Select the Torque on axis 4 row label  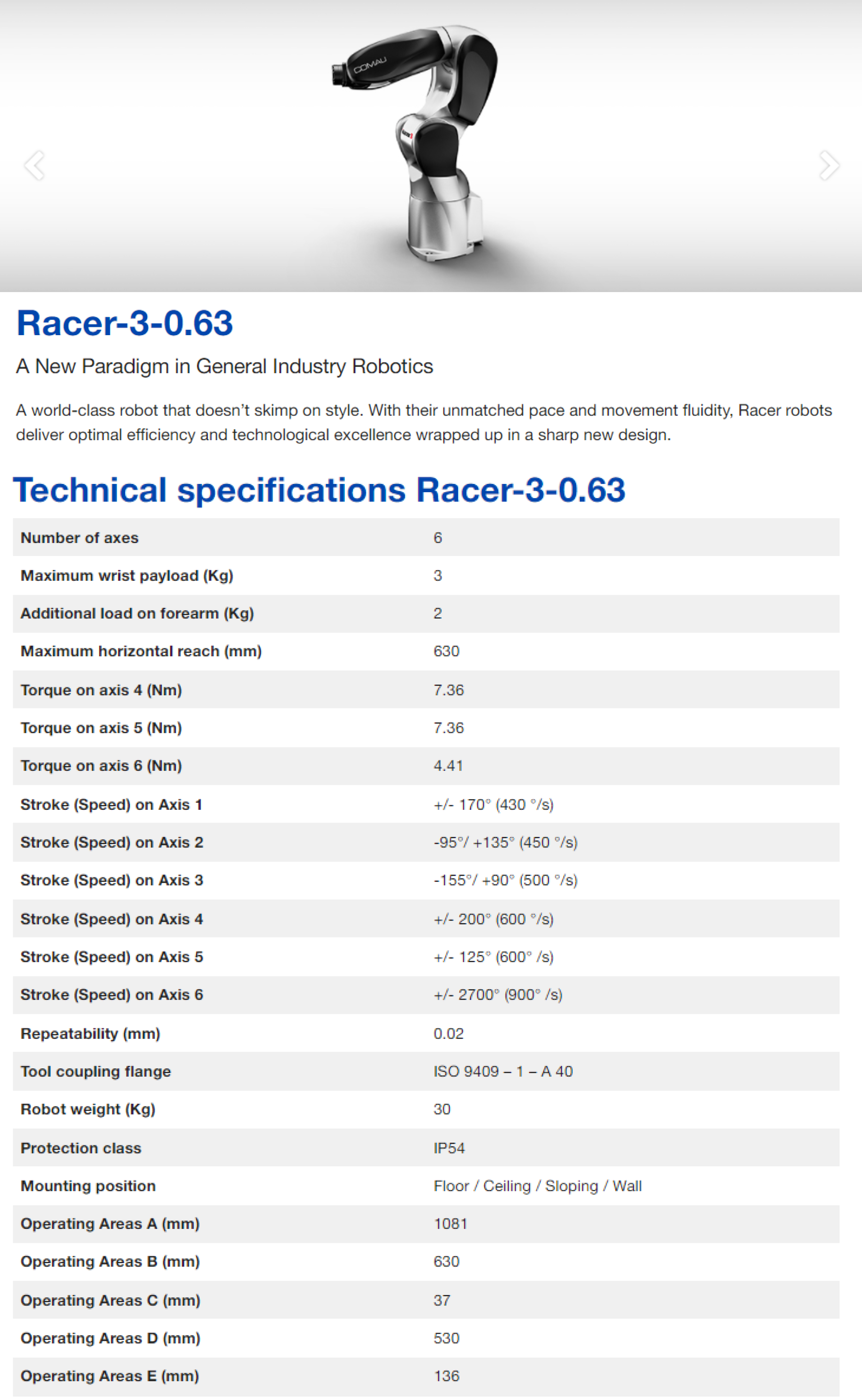pos(101,690)
